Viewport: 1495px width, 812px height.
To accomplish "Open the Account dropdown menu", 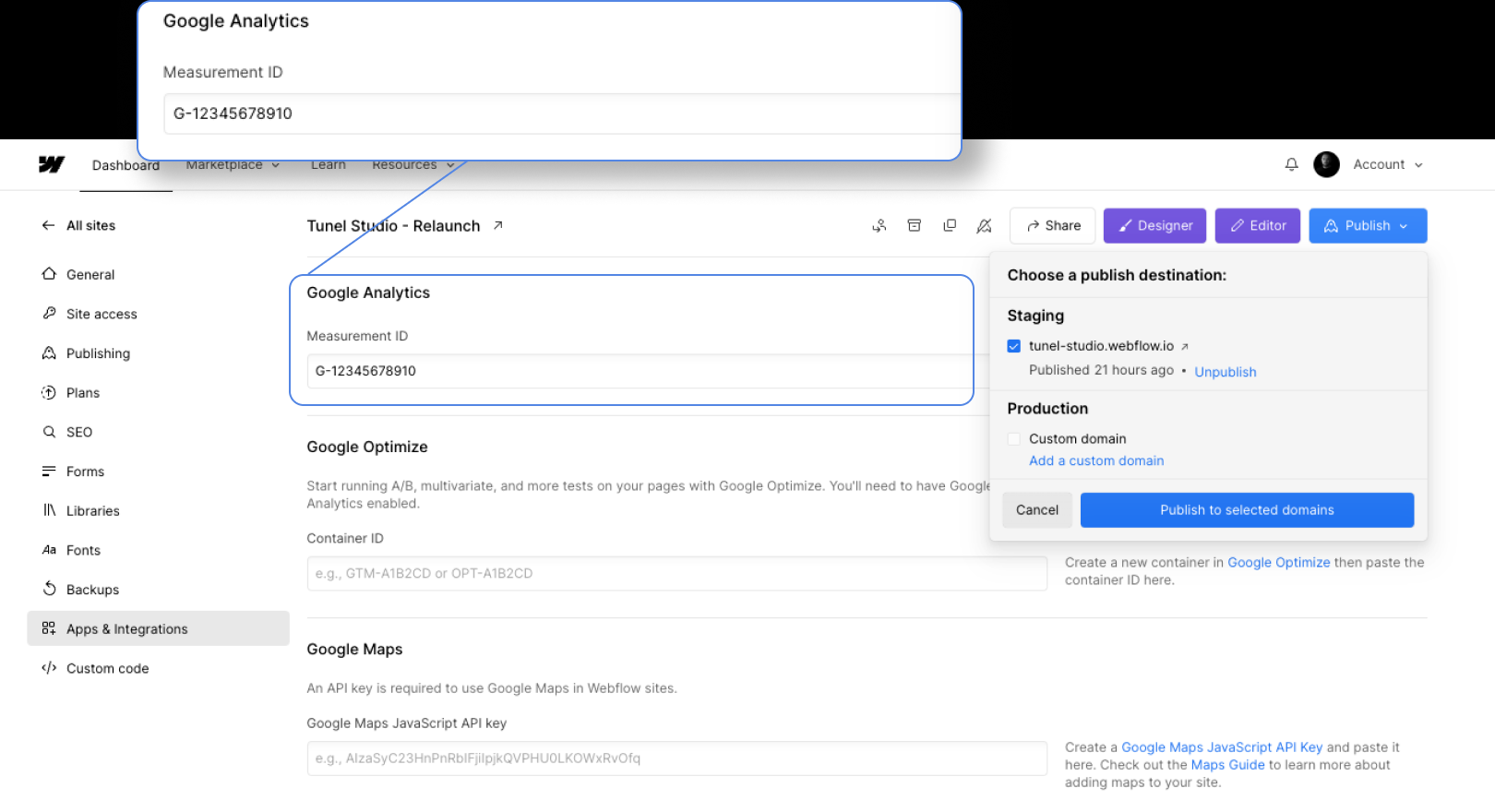I will 1387,164.
